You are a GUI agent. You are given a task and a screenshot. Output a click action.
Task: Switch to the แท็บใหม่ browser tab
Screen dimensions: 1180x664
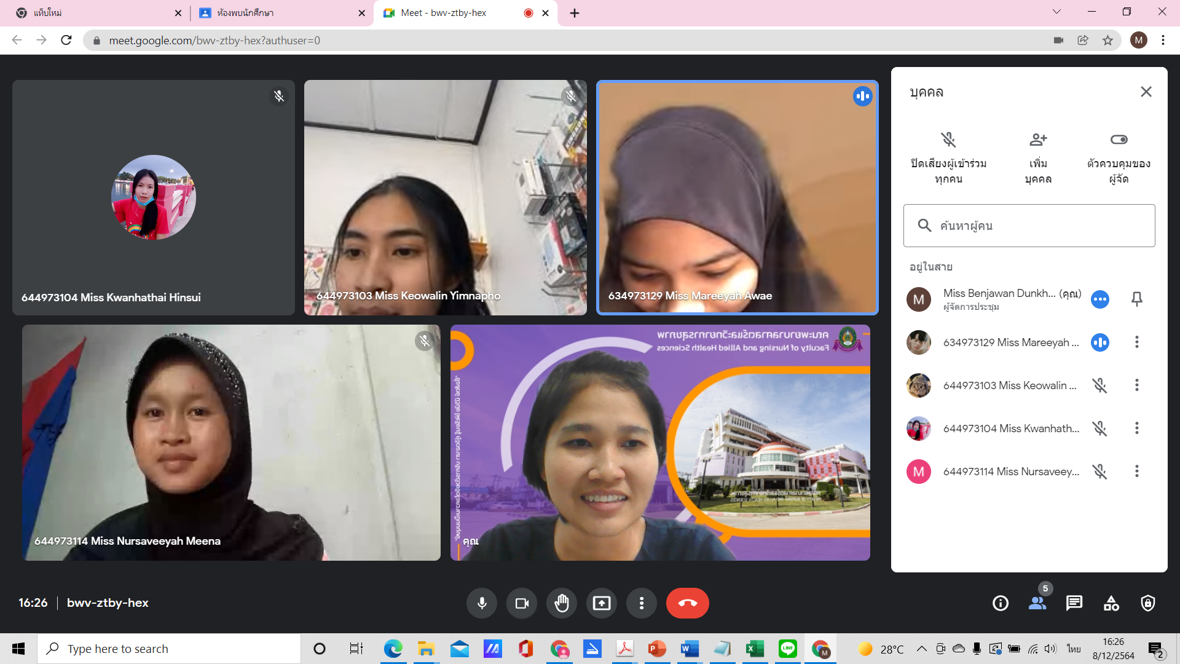pyautogui.click(x=95, y=13)
